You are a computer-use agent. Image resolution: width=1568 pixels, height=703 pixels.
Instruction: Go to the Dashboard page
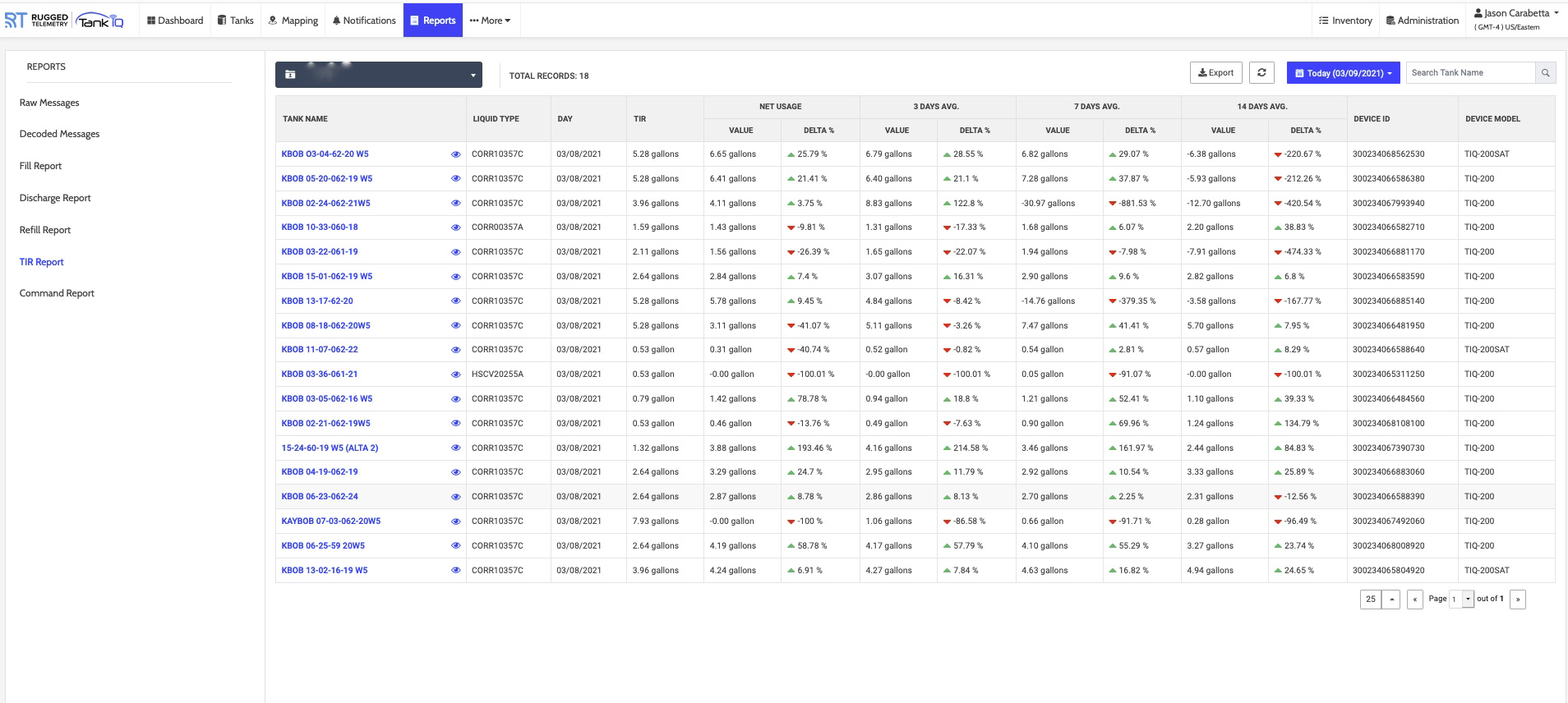coord(175,21)
